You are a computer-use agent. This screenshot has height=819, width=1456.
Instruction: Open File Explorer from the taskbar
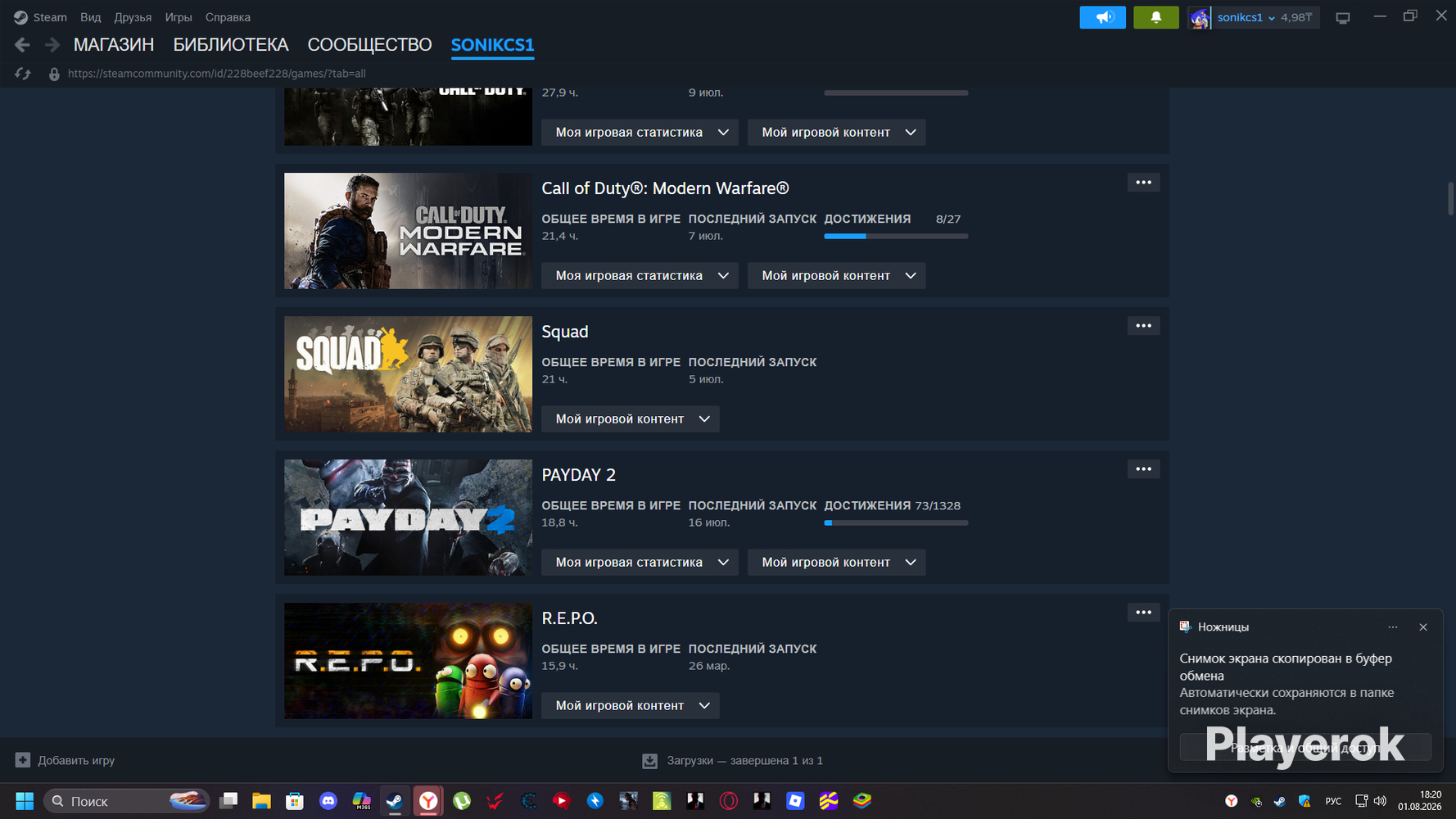tap(261, 801)
